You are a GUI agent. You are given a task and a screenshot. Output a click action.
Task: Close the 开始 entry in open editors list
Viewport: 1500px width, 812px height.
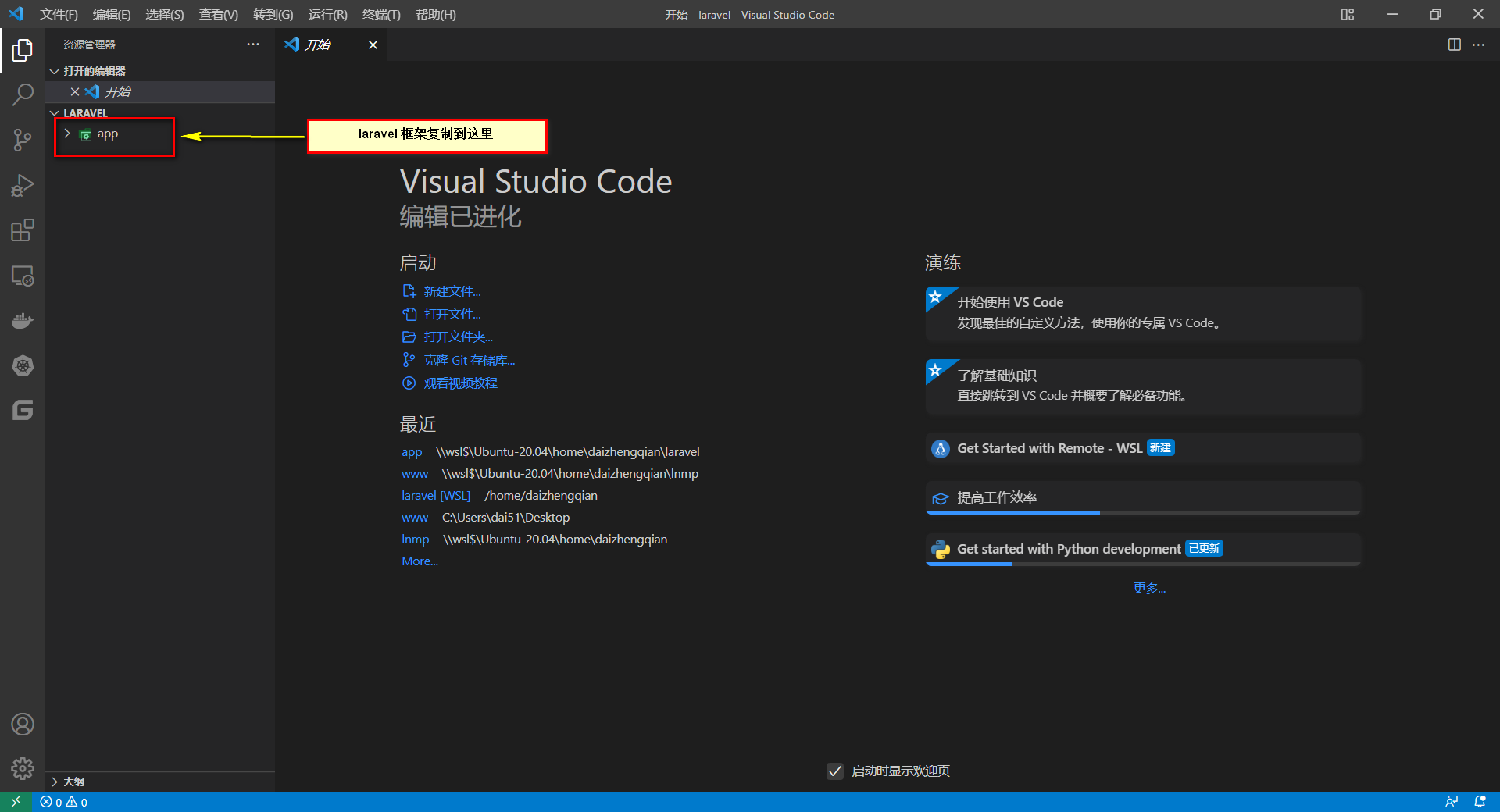point(75,91)
